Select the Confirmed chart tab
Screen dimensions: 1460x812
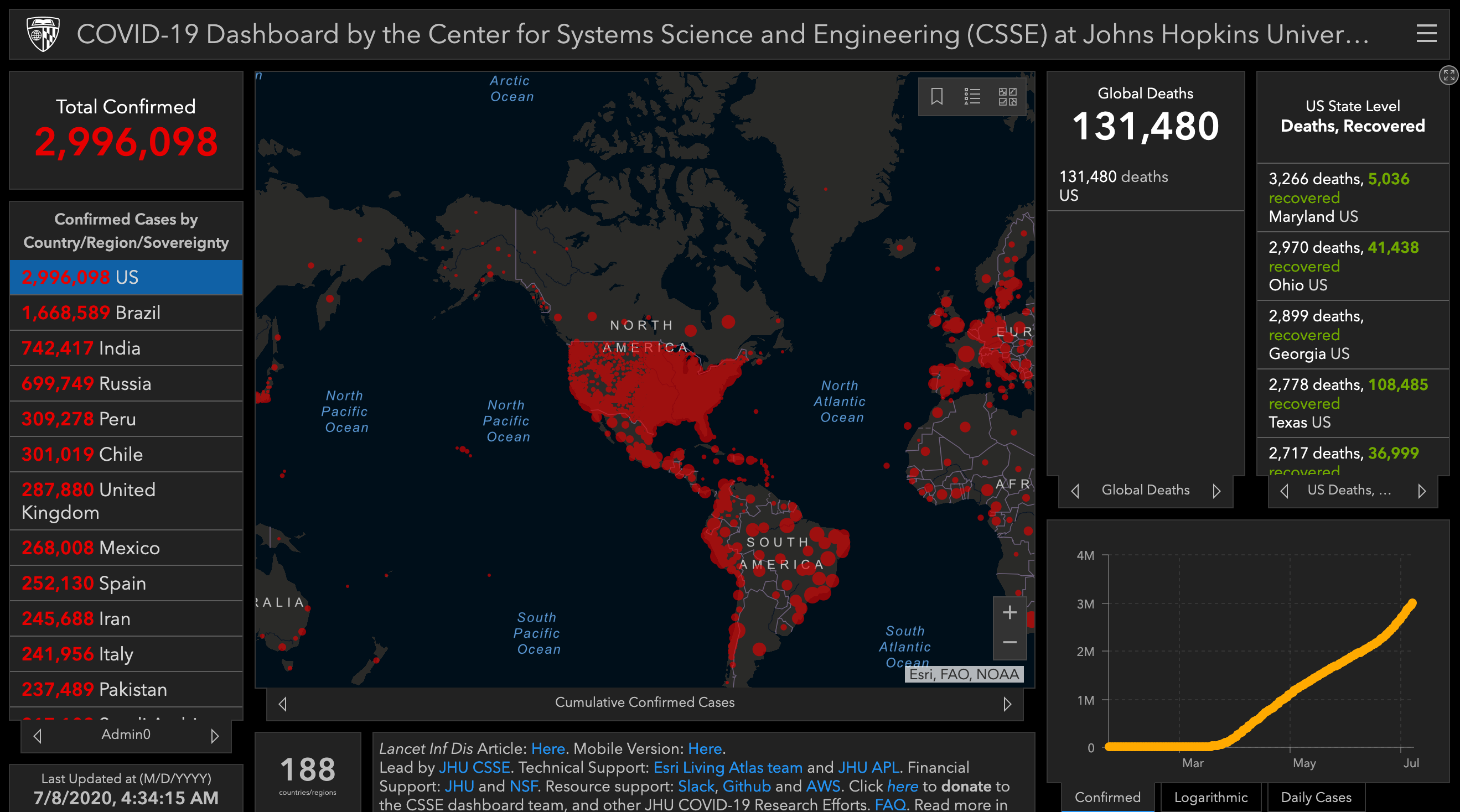click(x=1107, y=797)
